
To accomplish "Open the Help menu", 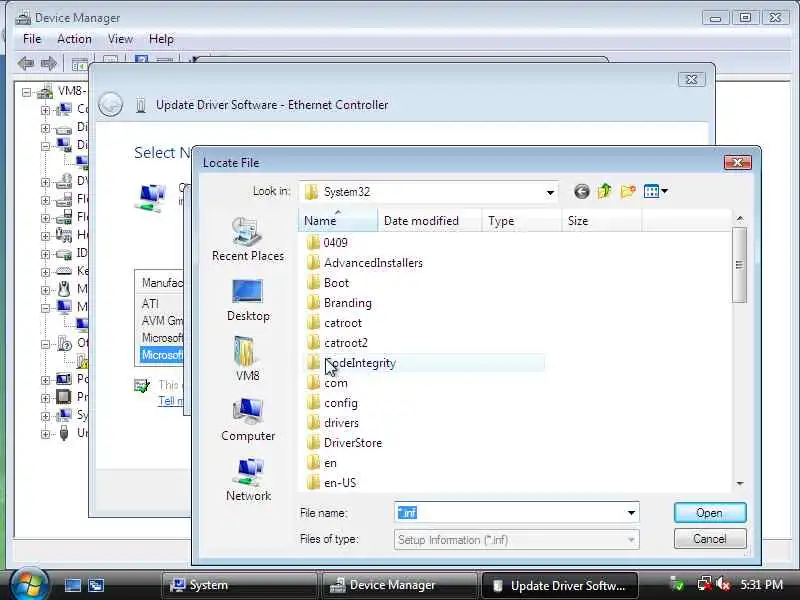I will pyautogui.click(x=161, y=39).
